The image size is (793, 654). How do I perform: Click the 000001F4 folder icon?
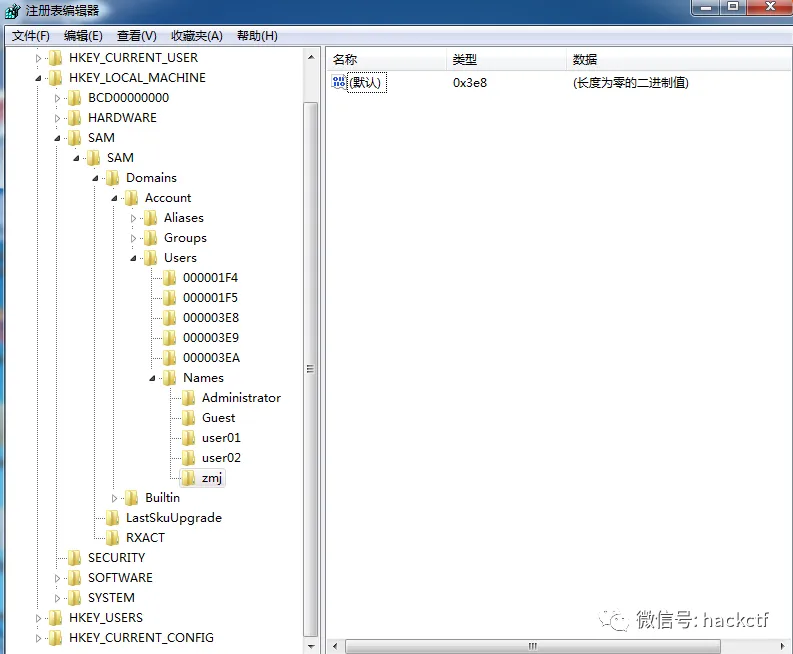(x=169, y=278)
